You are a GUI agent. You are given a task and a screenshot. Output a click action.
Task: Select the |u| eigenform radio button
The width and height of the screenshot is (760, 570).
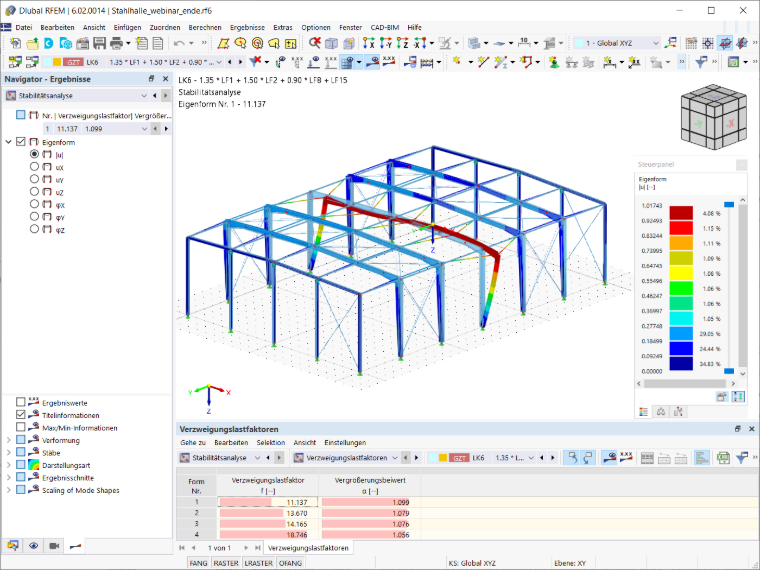pos(34,154)
